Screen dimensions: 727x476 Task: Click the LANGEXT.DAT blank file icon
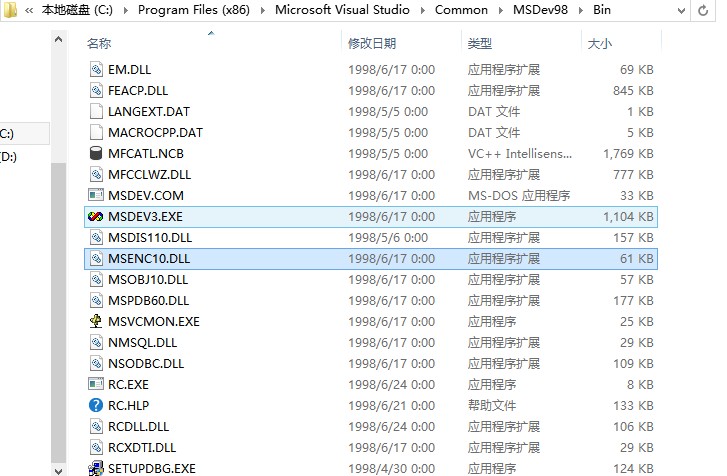pos(96,112)
